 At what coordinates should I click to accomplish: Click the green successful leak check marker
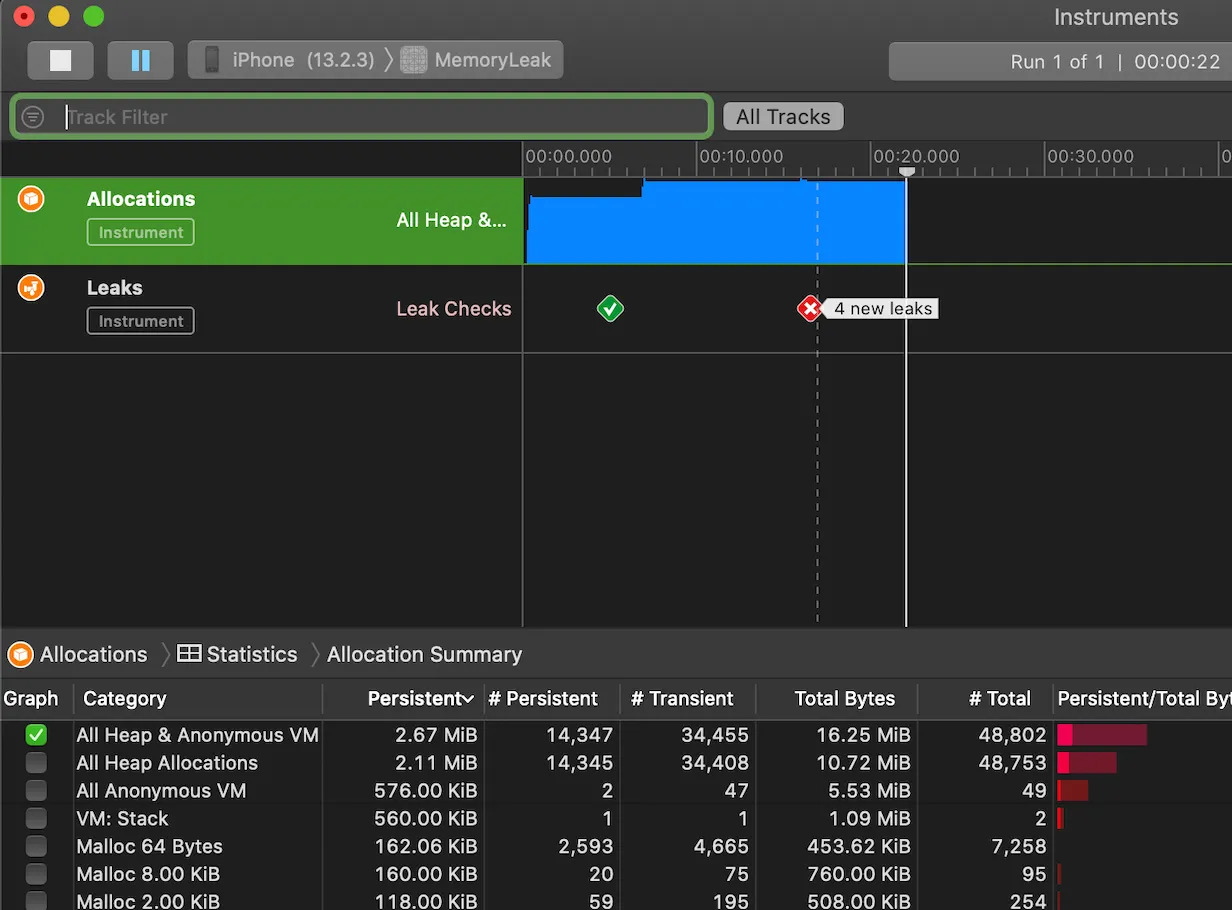pyautogui.click(x=610, y=308)
